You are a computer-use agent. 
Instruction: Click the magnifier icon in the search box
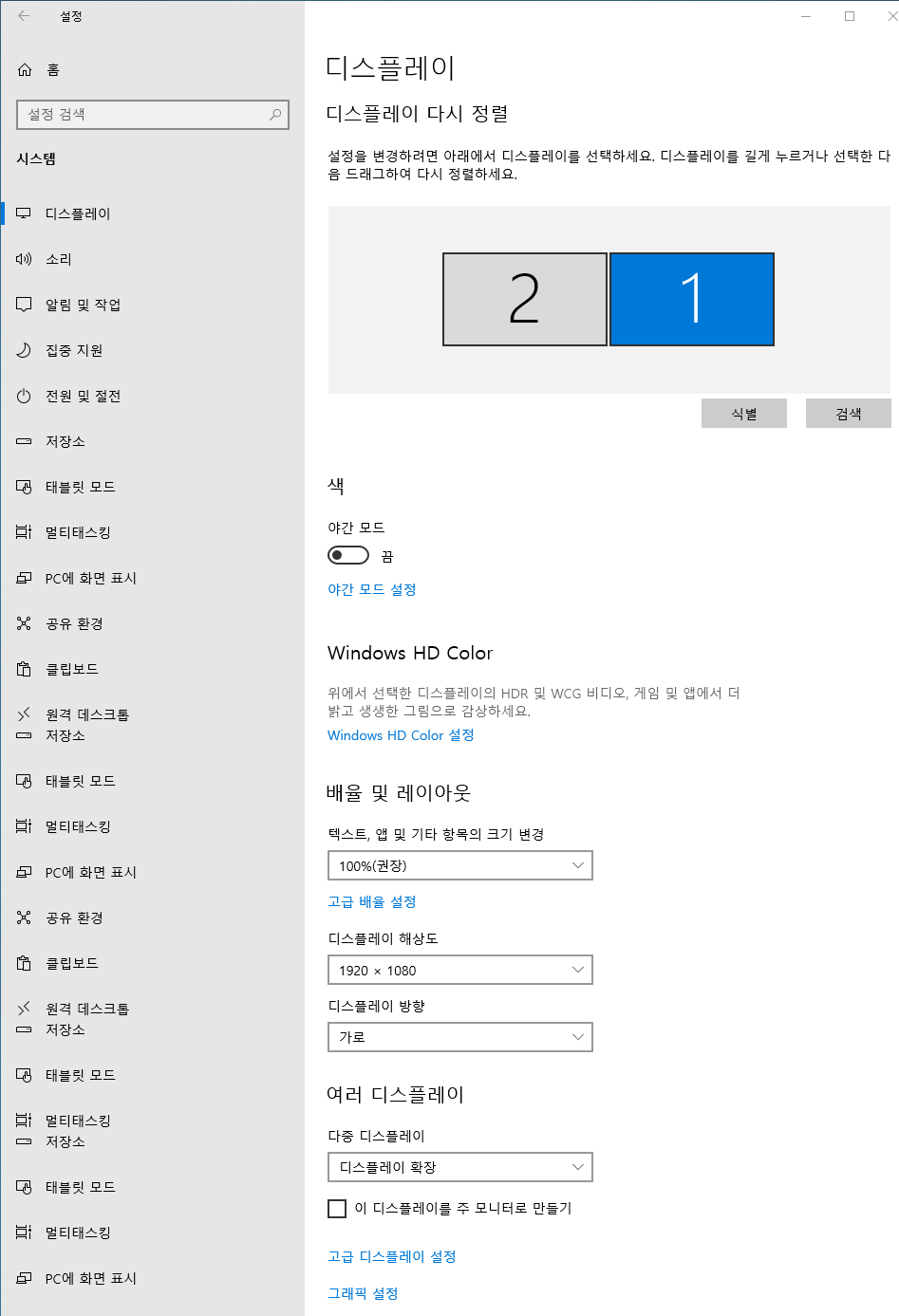275,114
